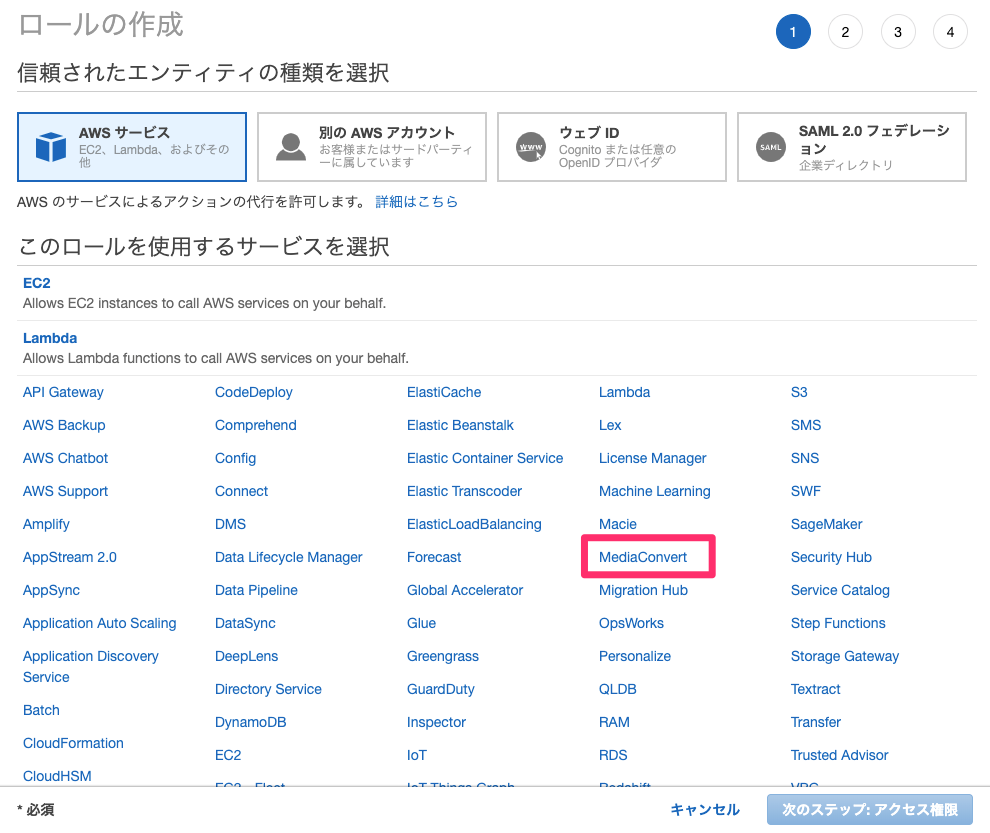Select the AWS サービス cube icon
The width and height of the screenshot is (990, 833).
tap(51, 147)
